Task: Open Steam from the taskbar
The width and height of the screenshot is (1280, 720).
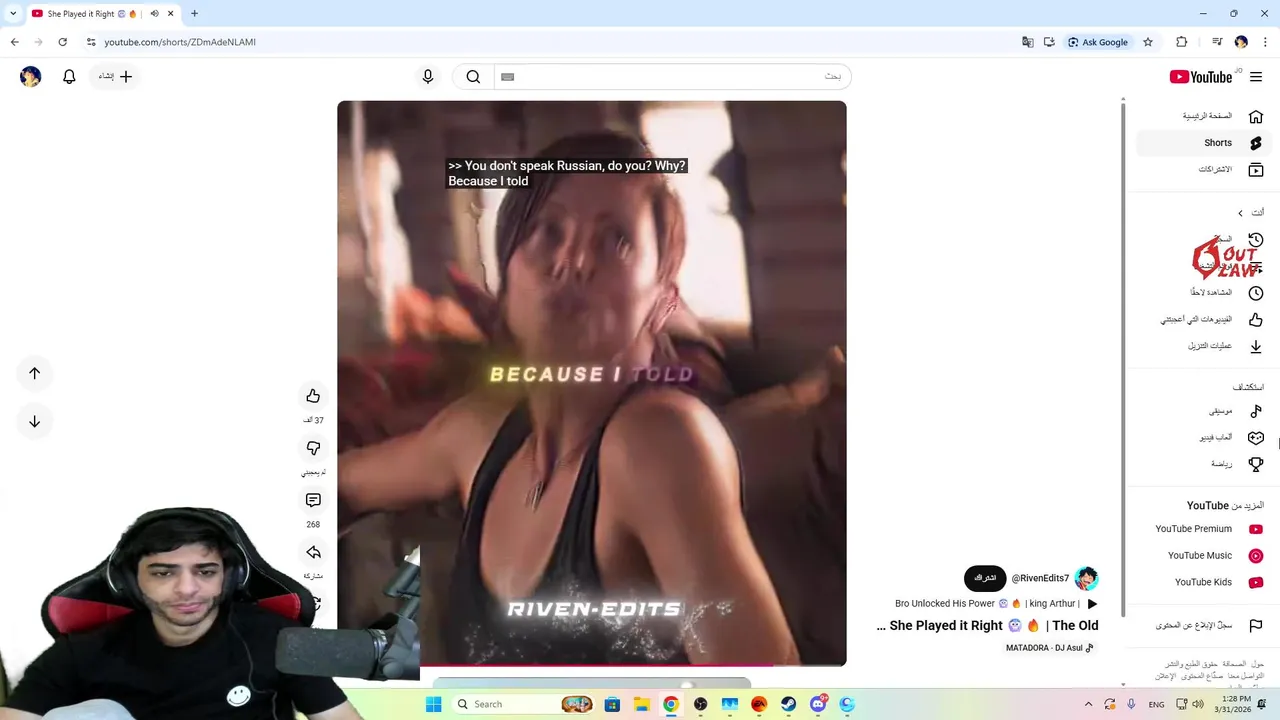Action: [x=788, y=704]
